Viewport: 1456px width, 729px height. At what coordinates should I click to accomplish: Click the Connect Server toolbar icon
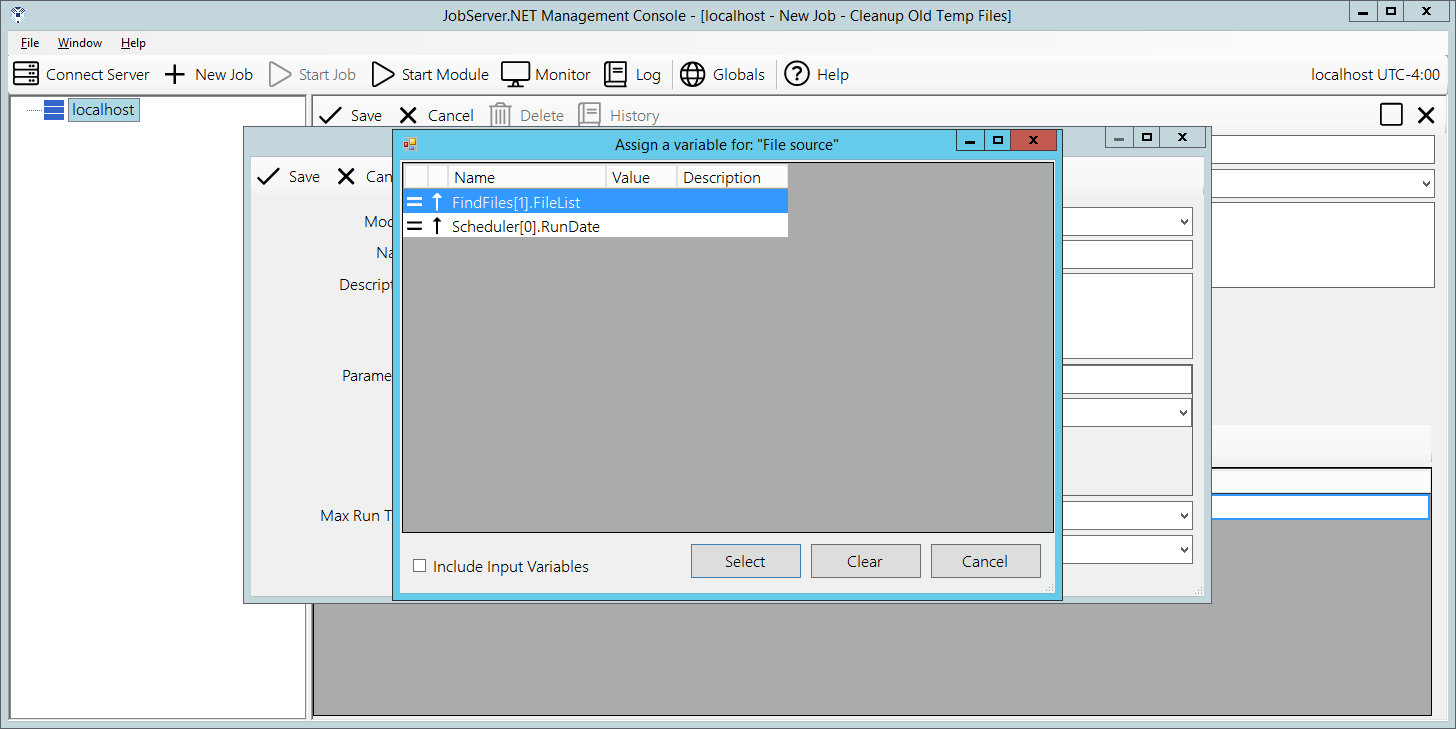[x=26, y=74]
